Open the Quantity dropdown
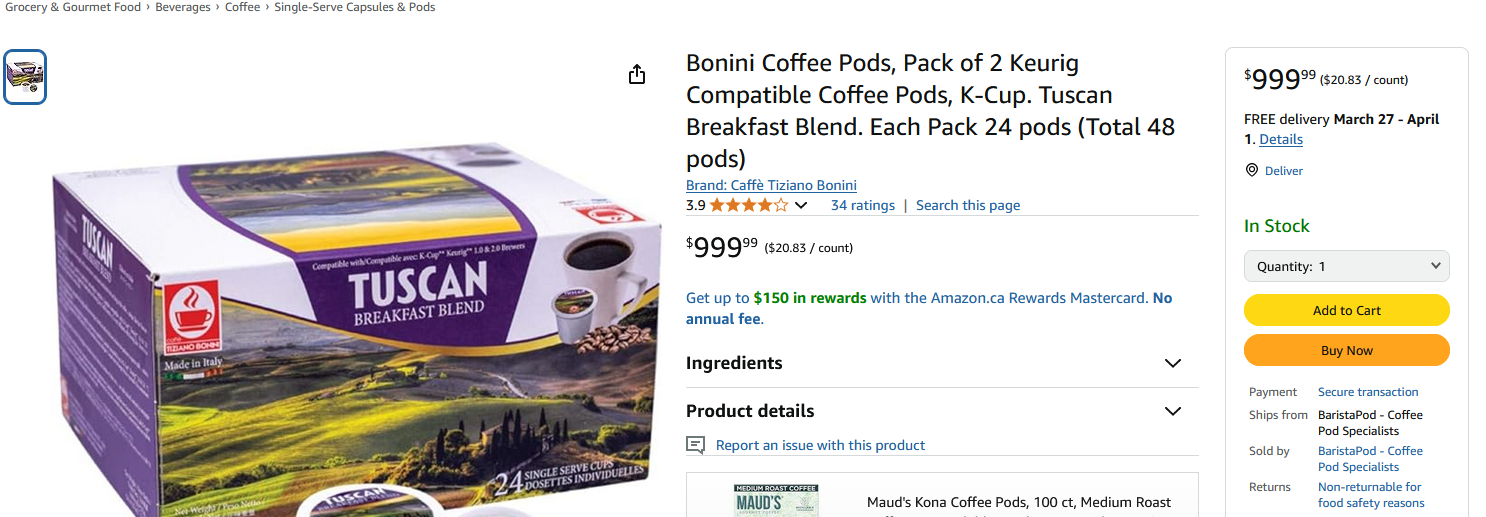 click(x=1346, y=266)
